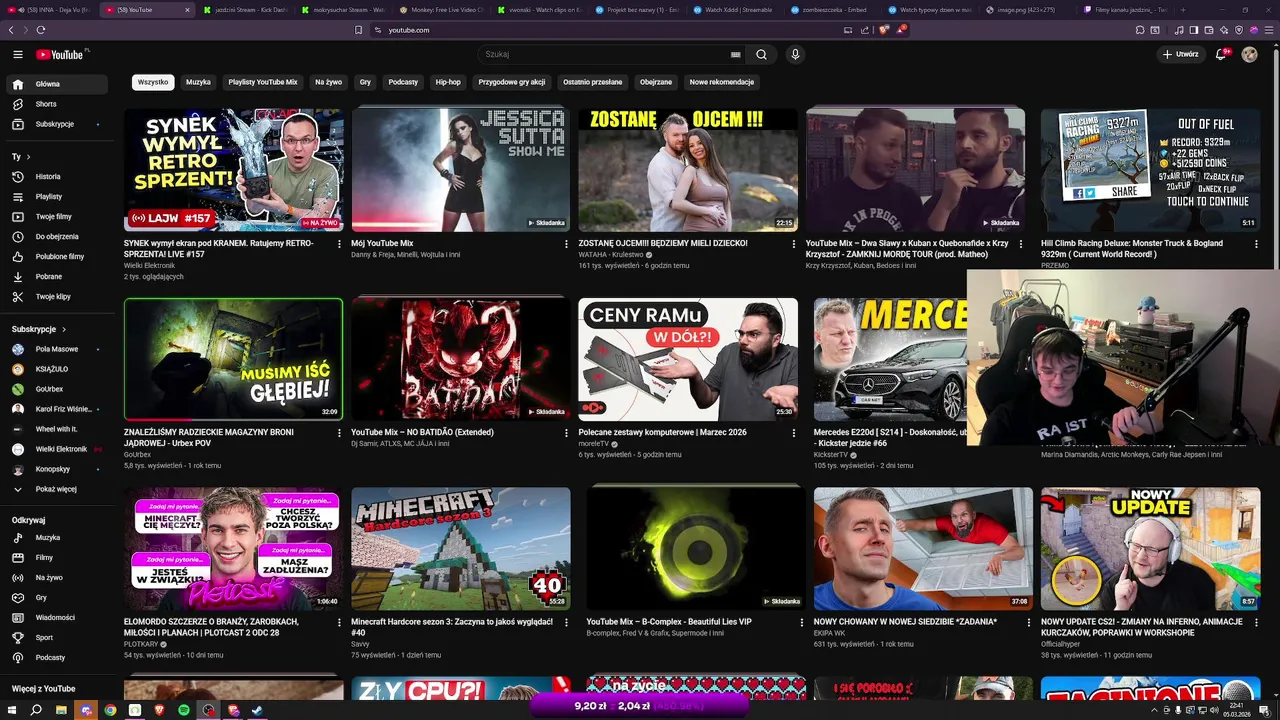This screenshot has height=720, width=1280.
Task: Open the on-screen keyboard icon in search box
Action: (x=736, y=54)
